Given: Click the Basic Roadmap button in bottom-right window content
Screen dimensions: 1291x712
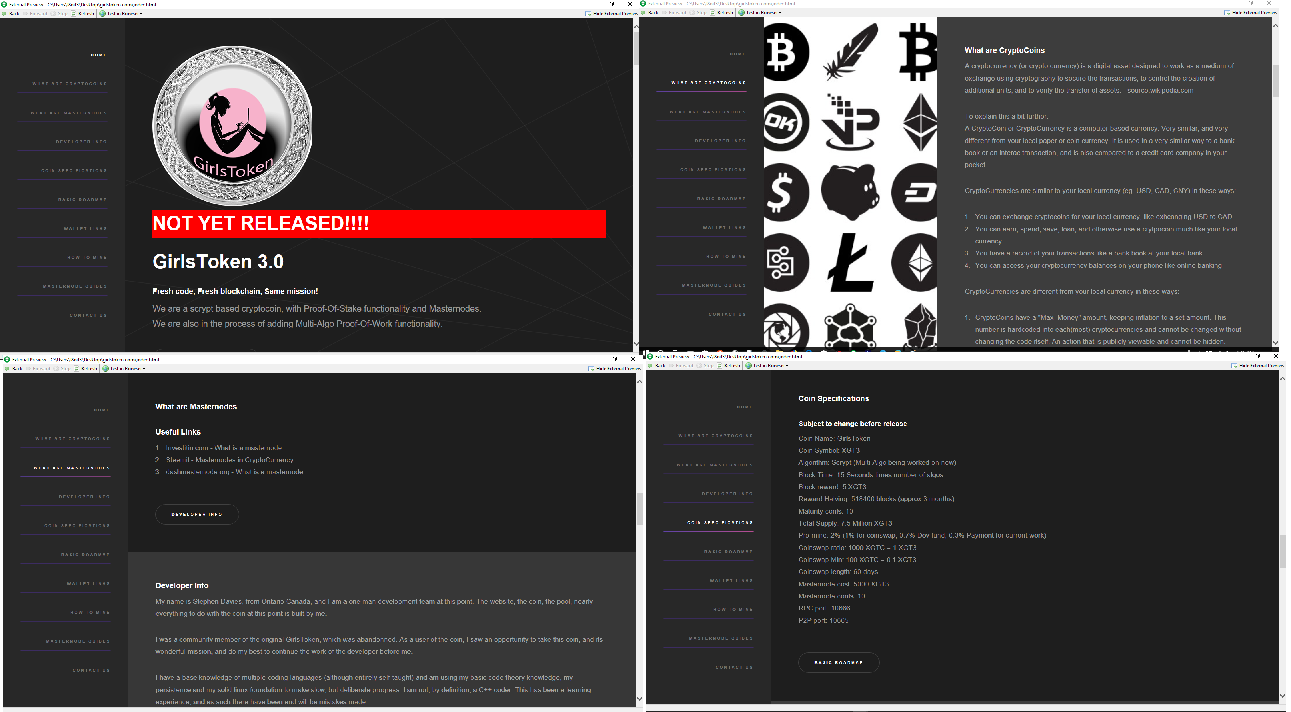Looking at the screenshot, I should 838,662.
